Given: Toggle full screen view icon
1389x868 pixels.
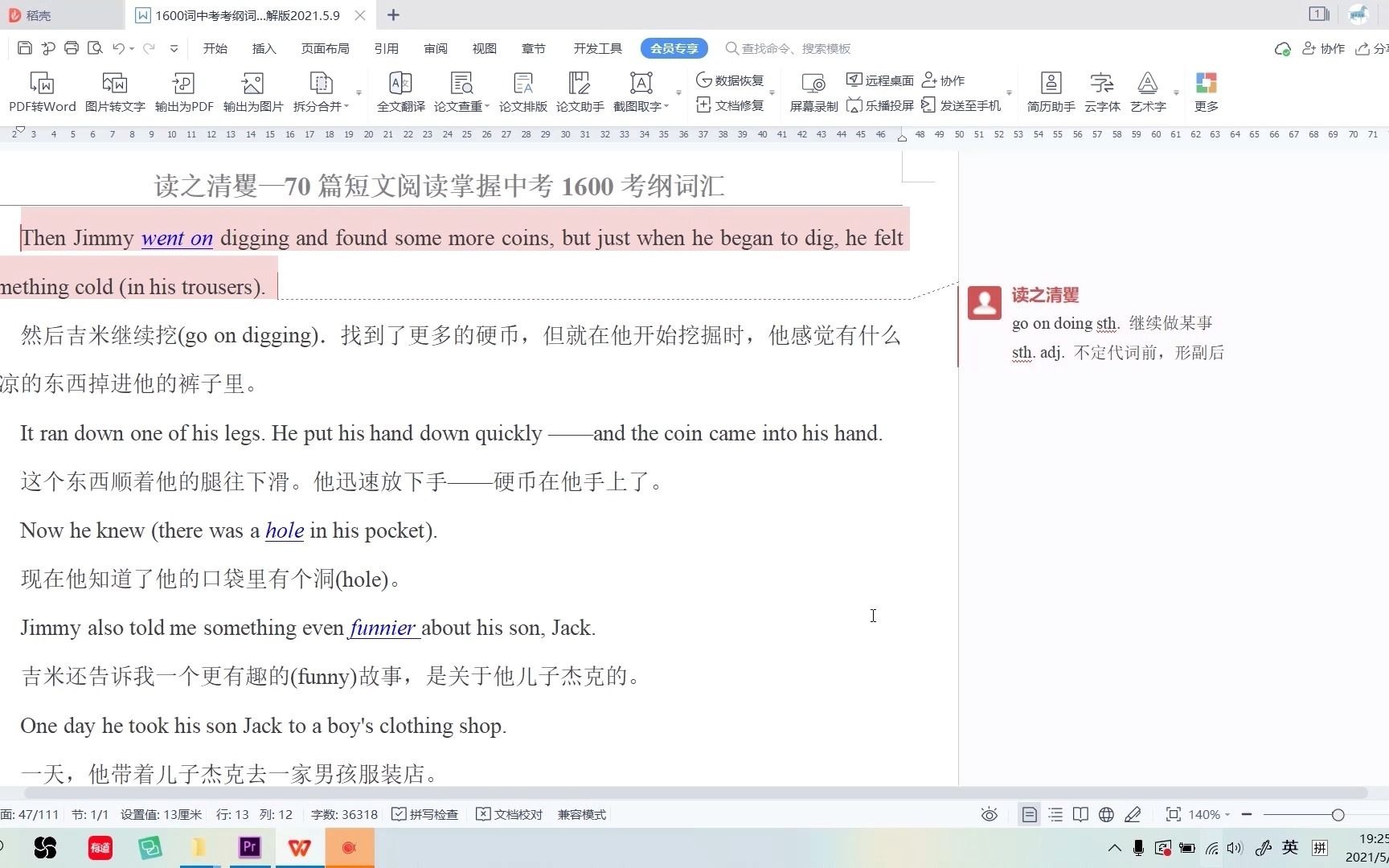Looking at the screenshot, I should pyautogui.click(x=1174, y=814).
